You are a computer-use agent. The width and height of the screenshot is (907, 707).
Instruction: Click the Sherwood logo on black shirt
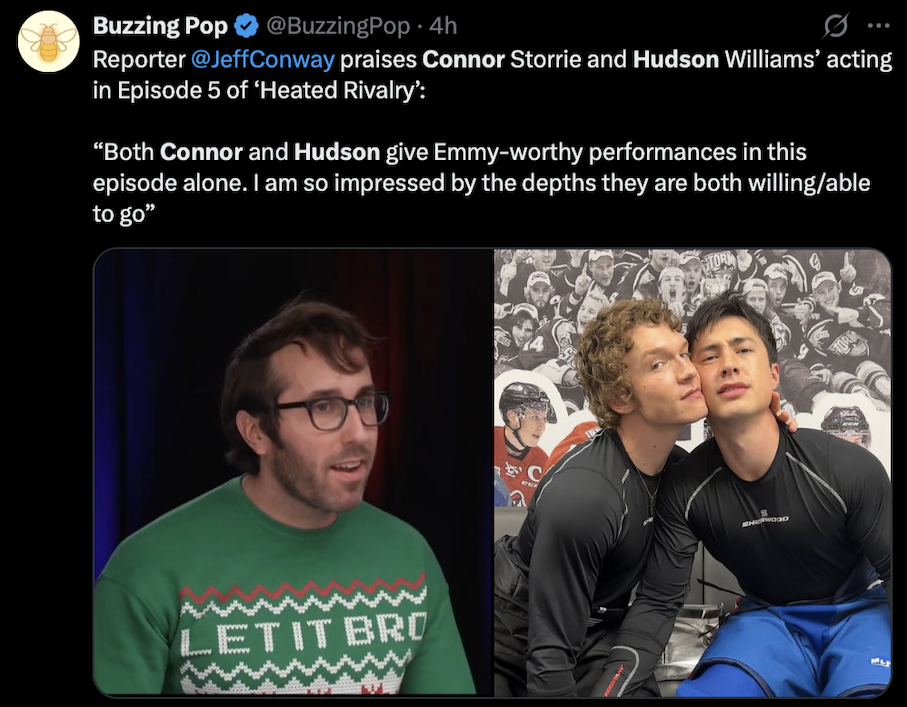click(765, 522)
